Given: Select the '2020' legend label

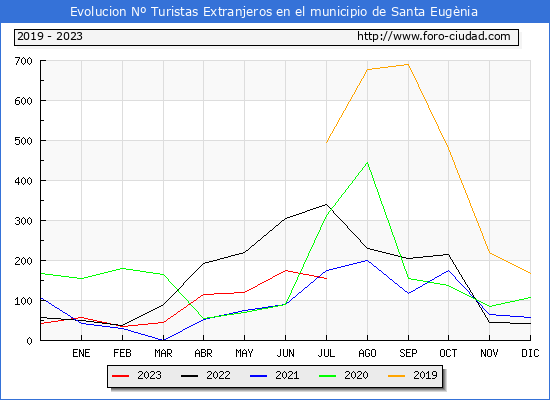Looking at the screenshot, I should coord(356,375).
